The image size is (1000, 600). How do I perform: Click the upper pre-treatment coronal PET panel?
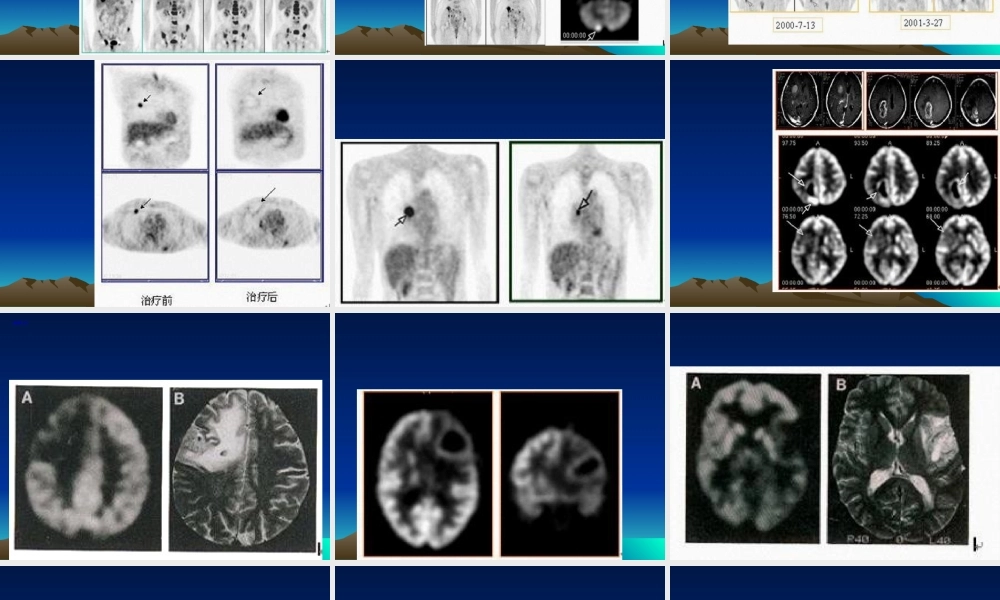pos(155,116)
